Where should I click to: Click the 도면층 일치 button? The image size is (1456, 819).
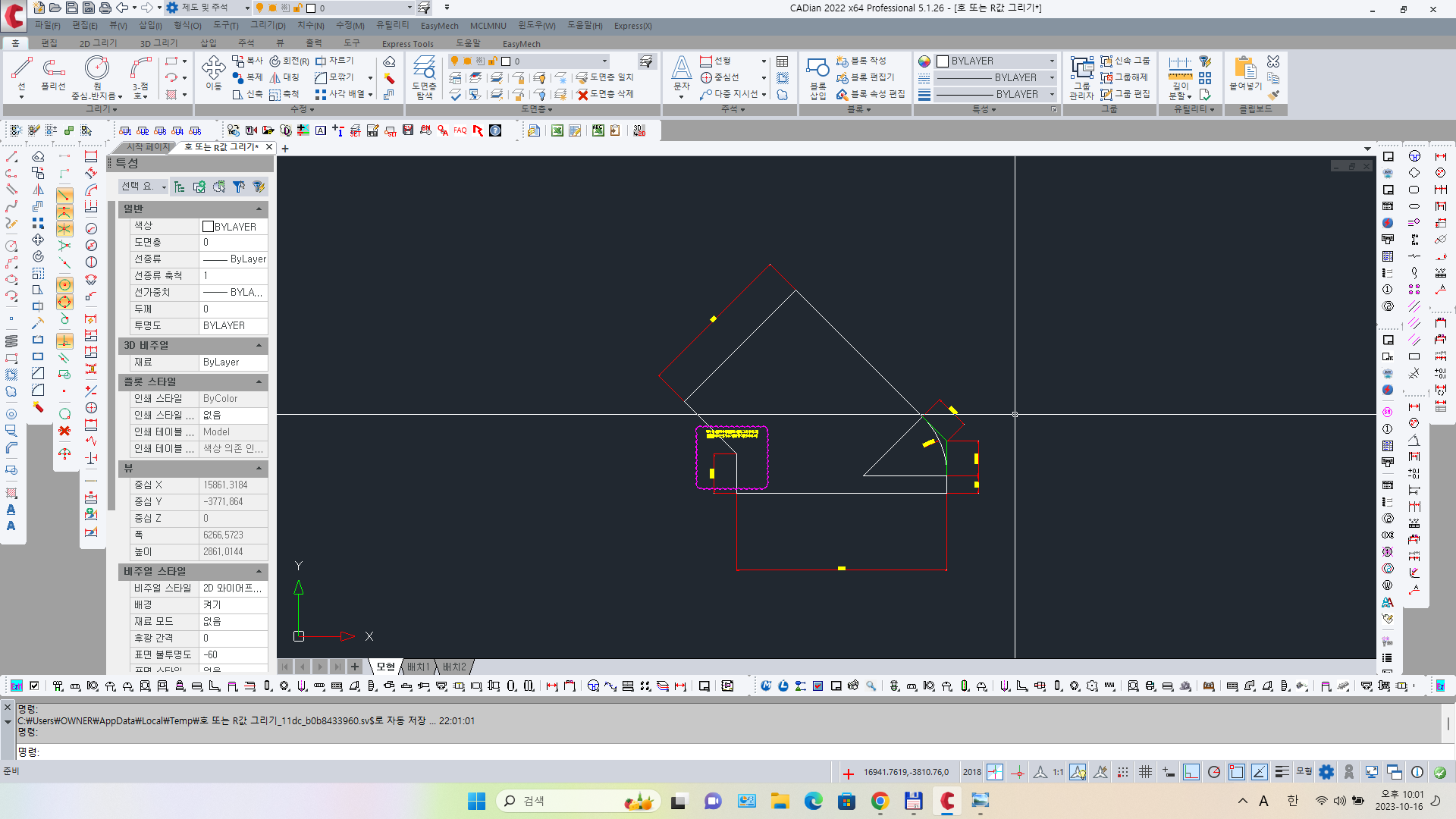604,77
